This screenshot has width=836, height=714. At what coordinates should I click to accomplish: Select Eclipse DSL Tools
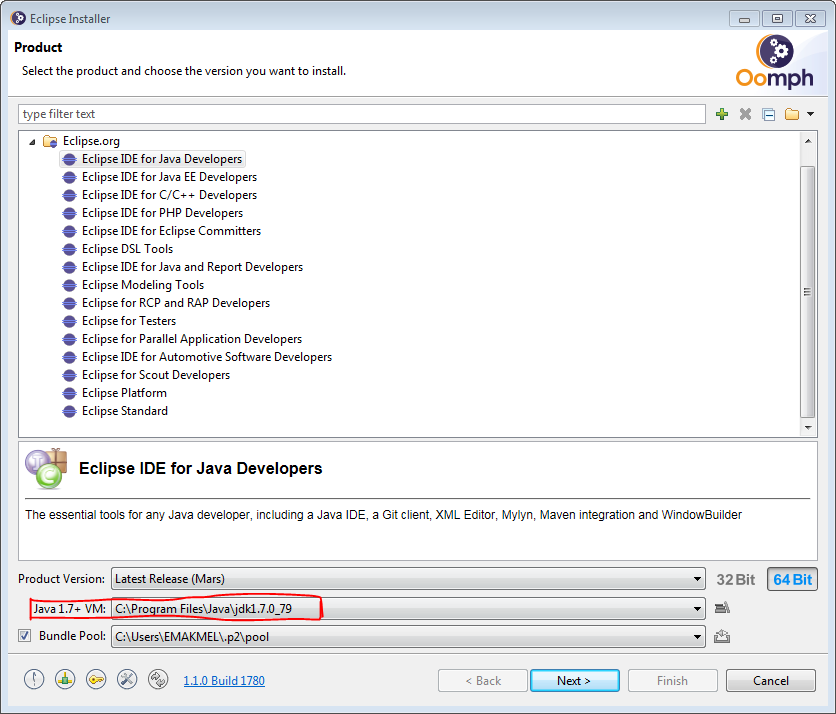click(127, 249)
